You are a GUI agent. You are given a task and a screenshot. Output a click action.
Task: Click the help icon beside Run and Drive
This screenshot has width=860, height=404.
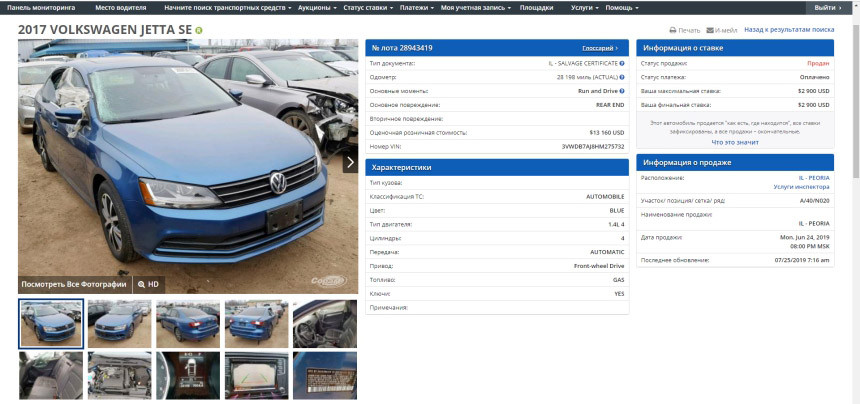pos(622,91)
